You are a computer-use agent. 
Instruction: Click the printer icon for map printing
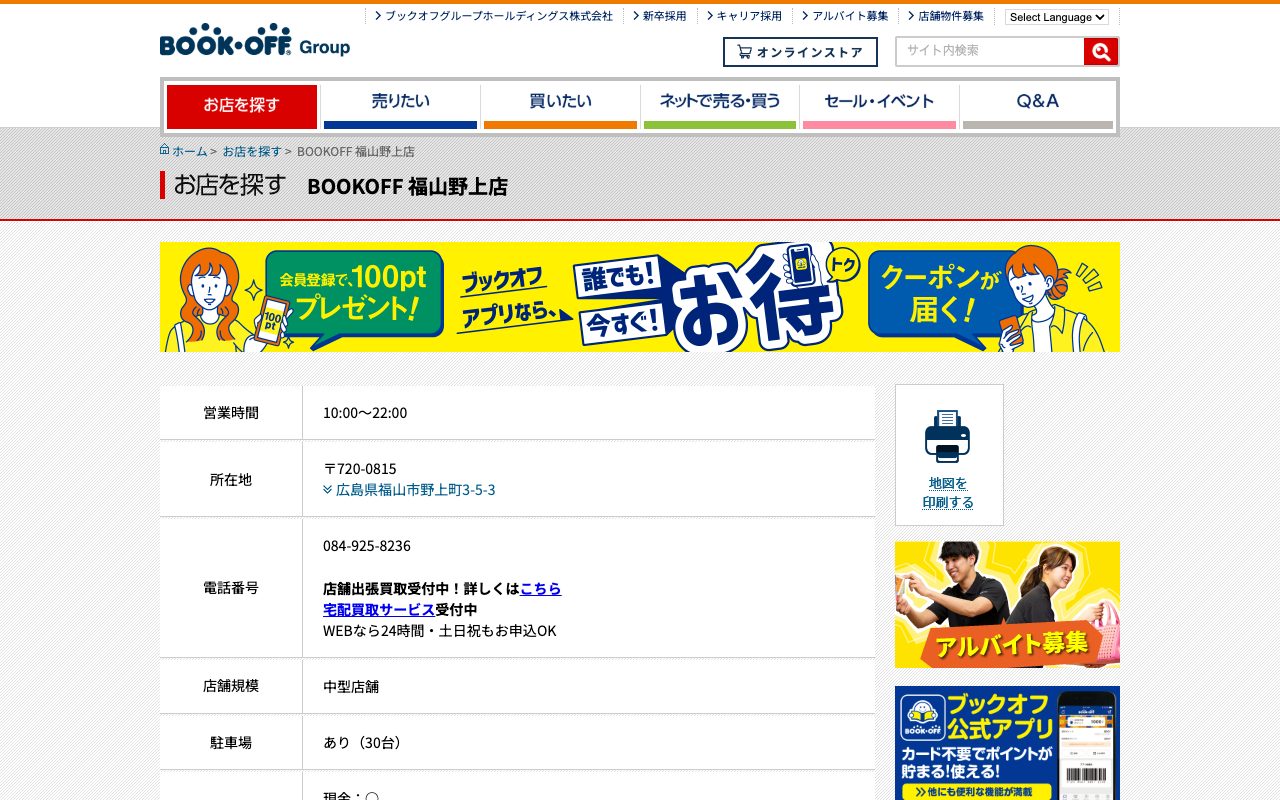[x=947, y=436]
